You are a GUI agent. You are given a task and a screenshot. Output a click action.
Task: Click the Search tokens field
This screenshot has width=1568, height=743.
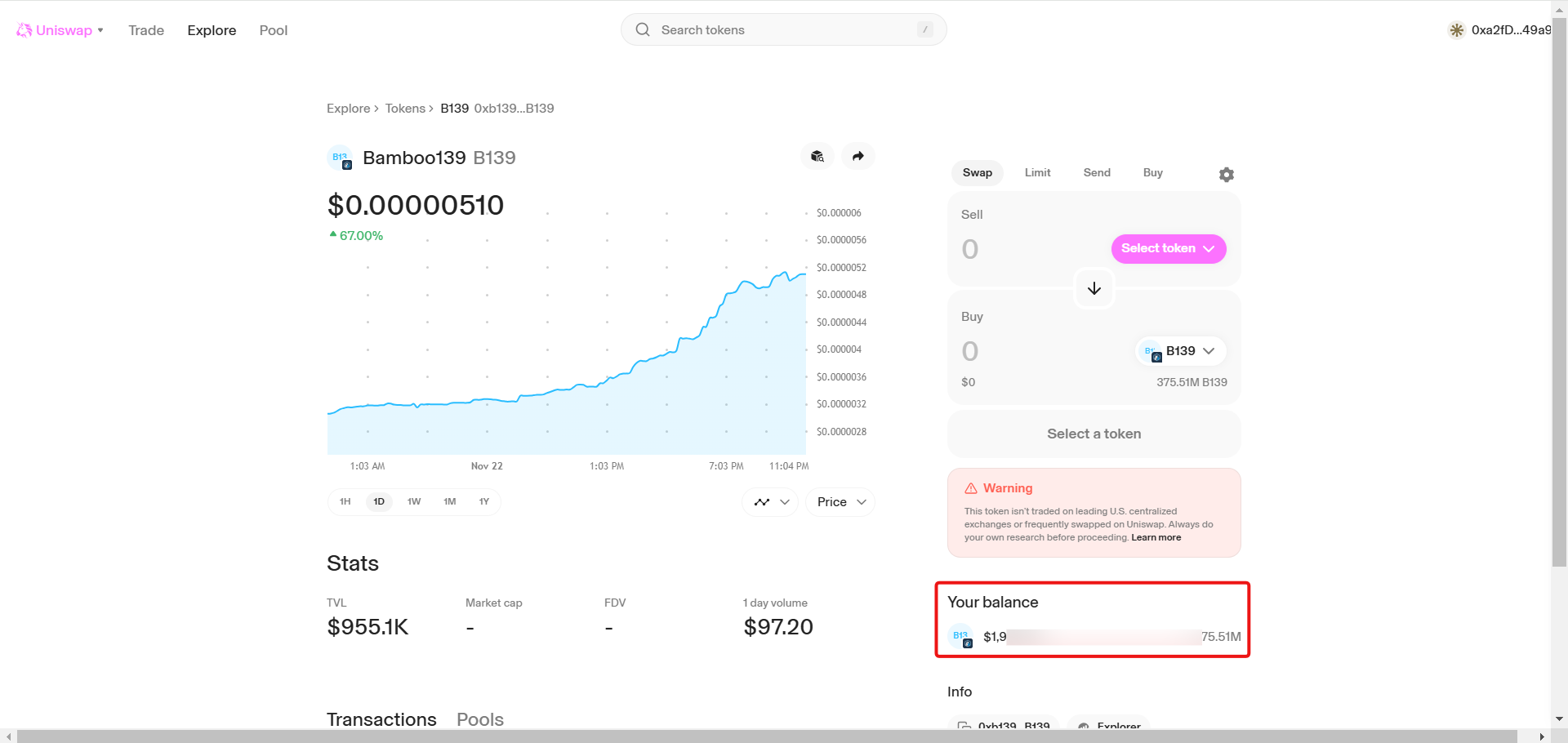coord(784,29)
